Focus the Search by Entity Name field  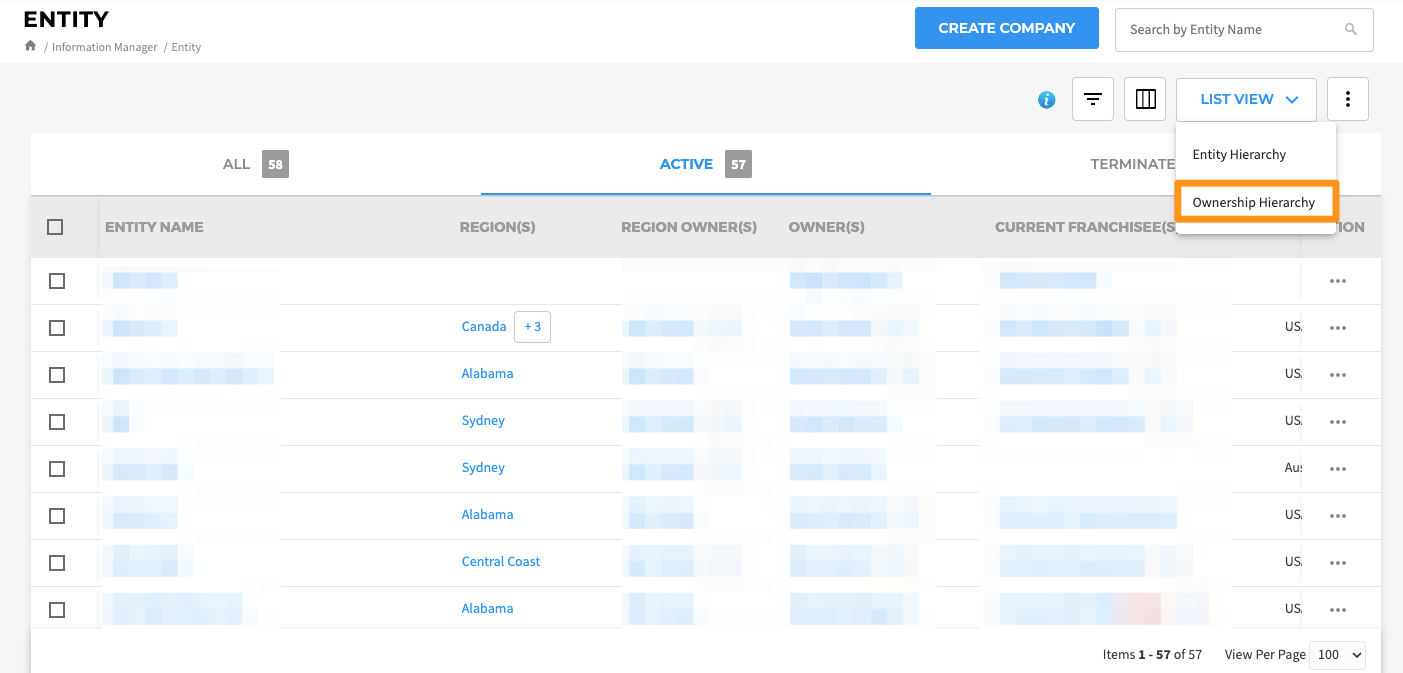[1230, 30]
